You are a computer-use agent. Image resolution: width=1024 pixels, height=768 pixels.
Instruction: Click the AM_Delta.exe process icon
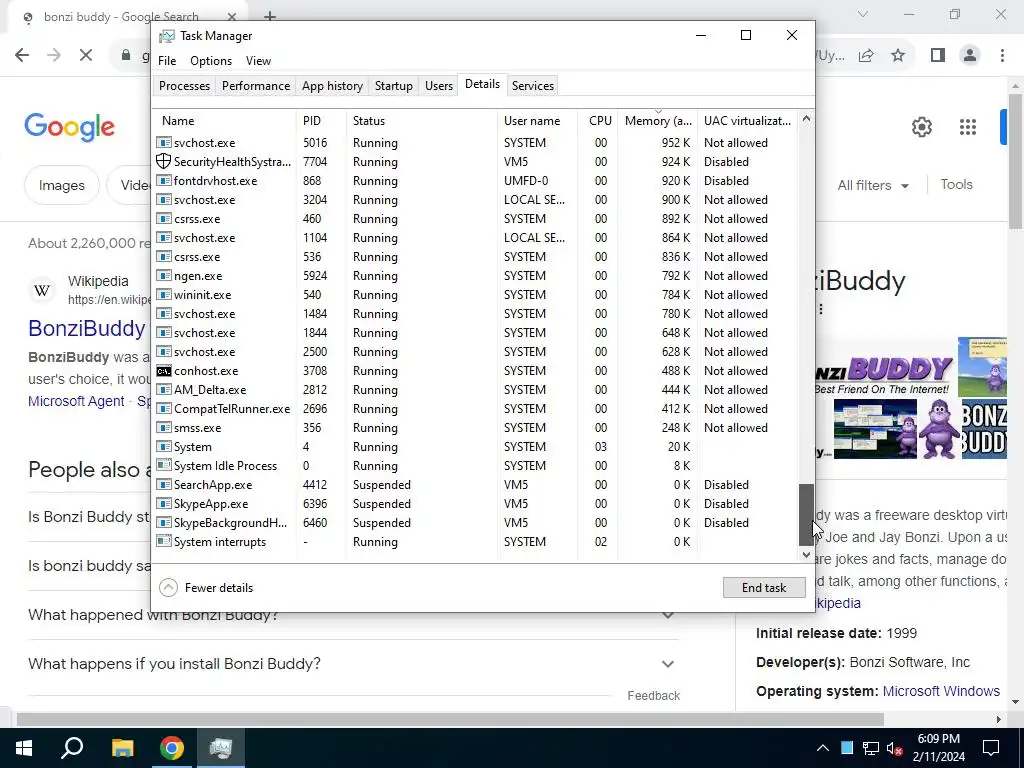(x=163, y=390)
